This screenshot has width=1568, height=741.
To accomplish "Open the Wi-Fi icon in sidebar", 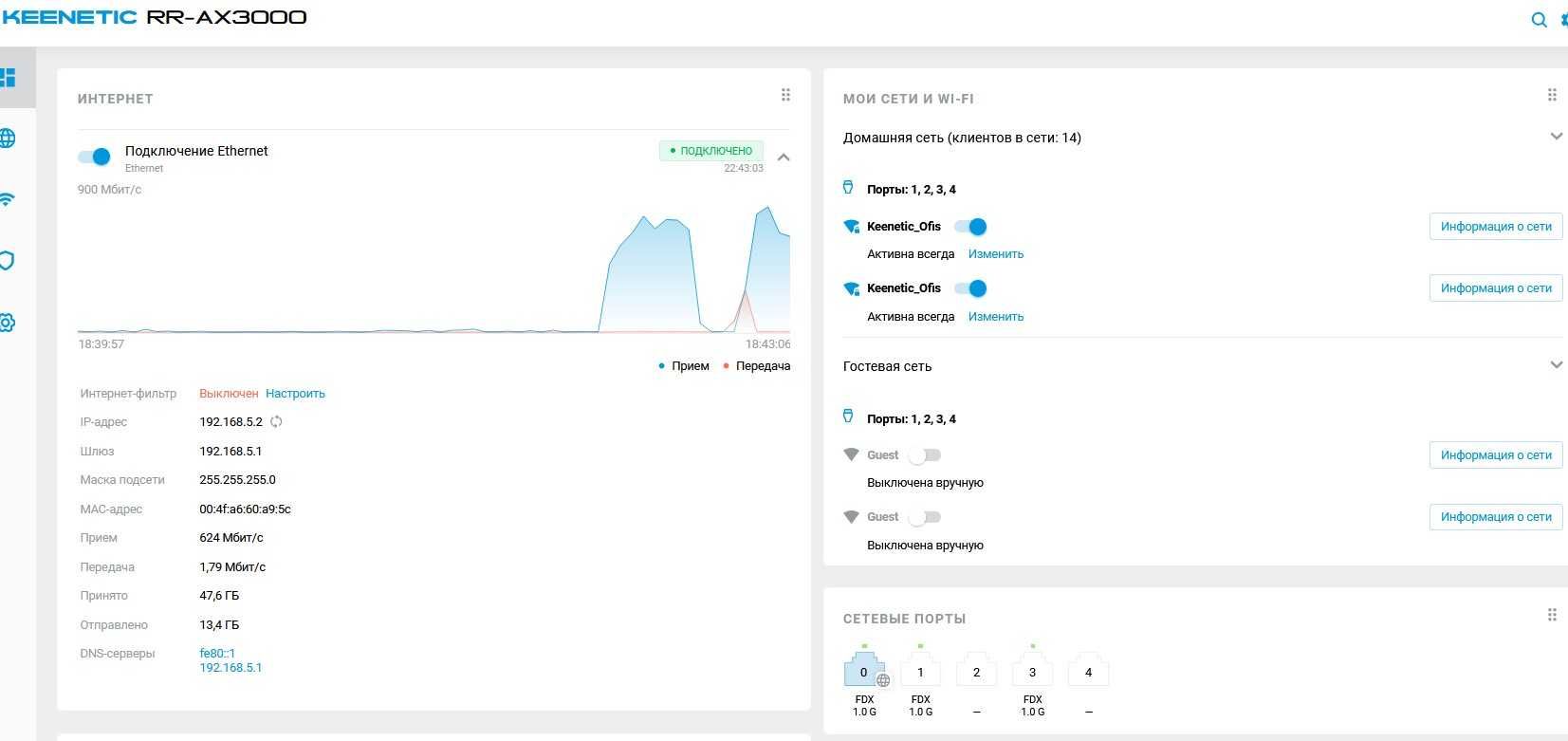I will click(x=8, y=199).
